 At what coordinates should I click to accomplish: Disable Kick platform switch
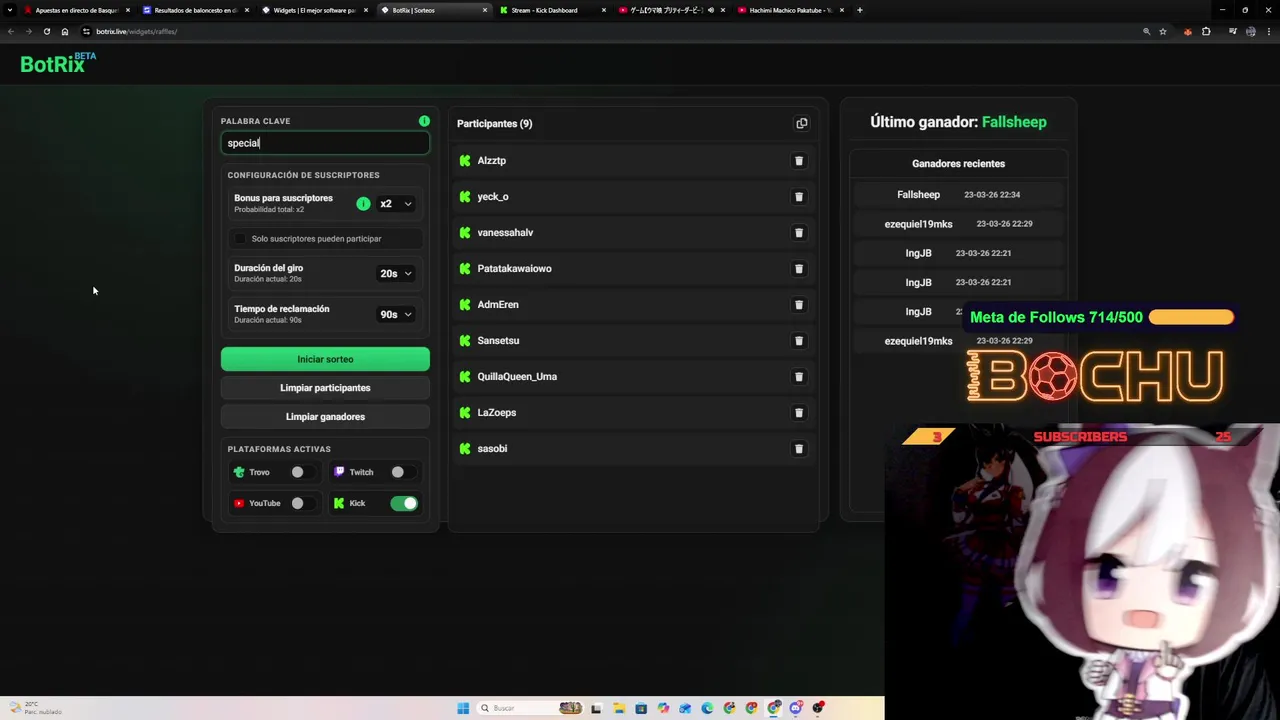(404, 503)
